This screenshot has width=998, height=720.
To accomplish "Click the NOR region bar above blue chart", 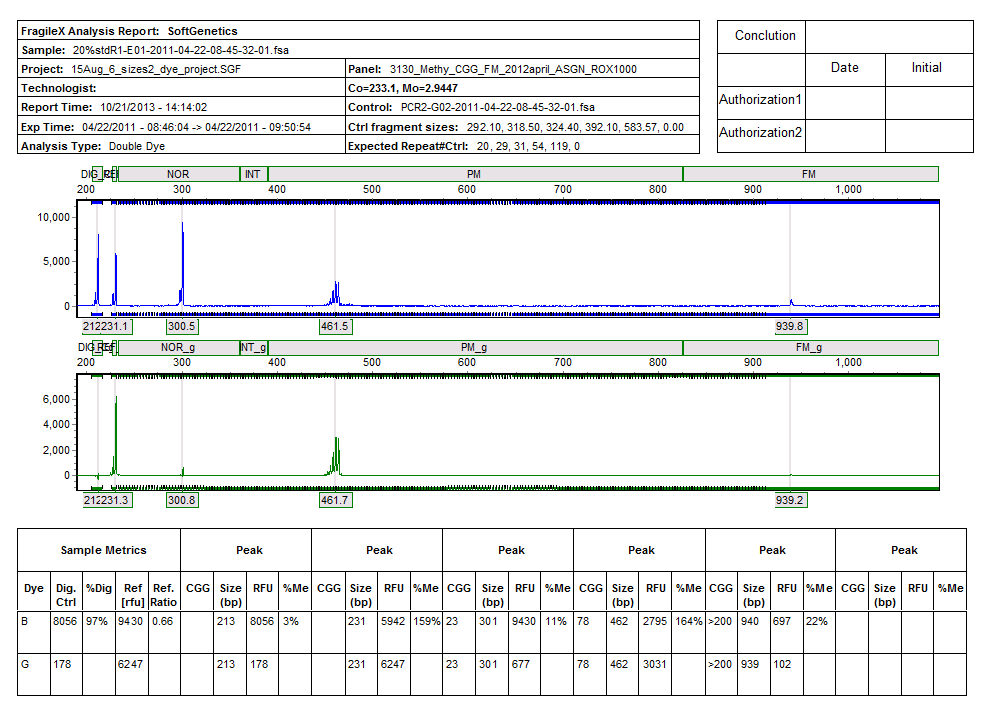I will pyautogui.click(x=179, y=174).
